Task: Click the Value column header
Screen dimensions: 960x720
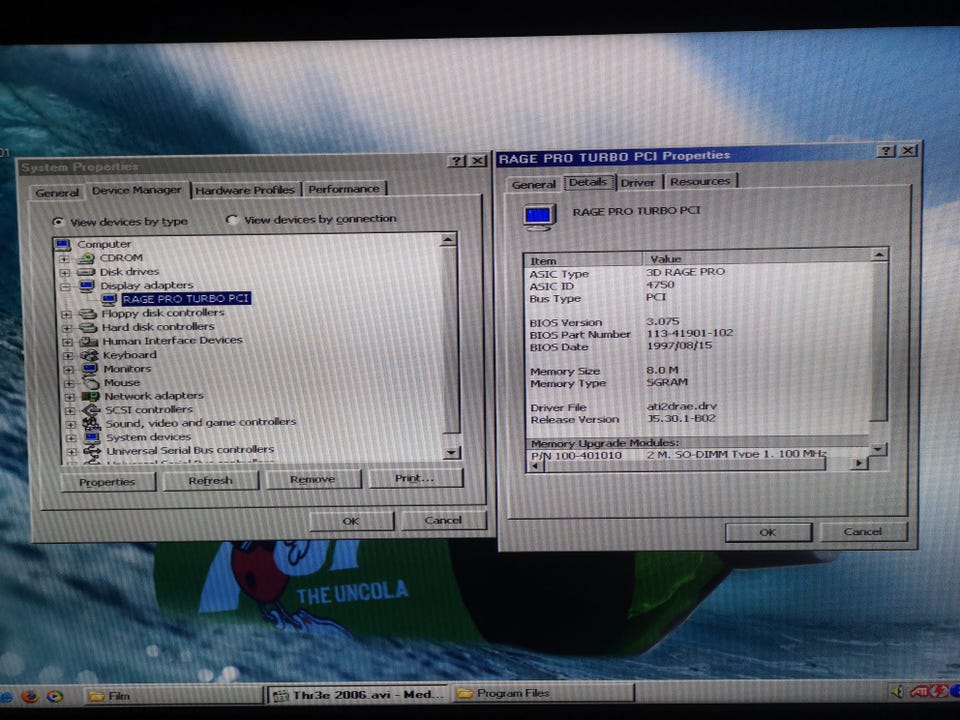Action: 757,259
